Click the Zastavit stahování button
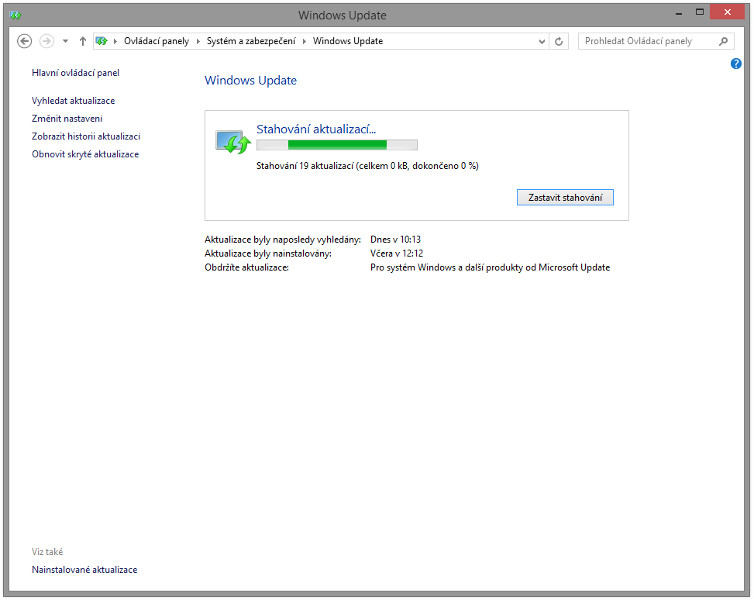 pyautogui.click(x=565, y=198)
